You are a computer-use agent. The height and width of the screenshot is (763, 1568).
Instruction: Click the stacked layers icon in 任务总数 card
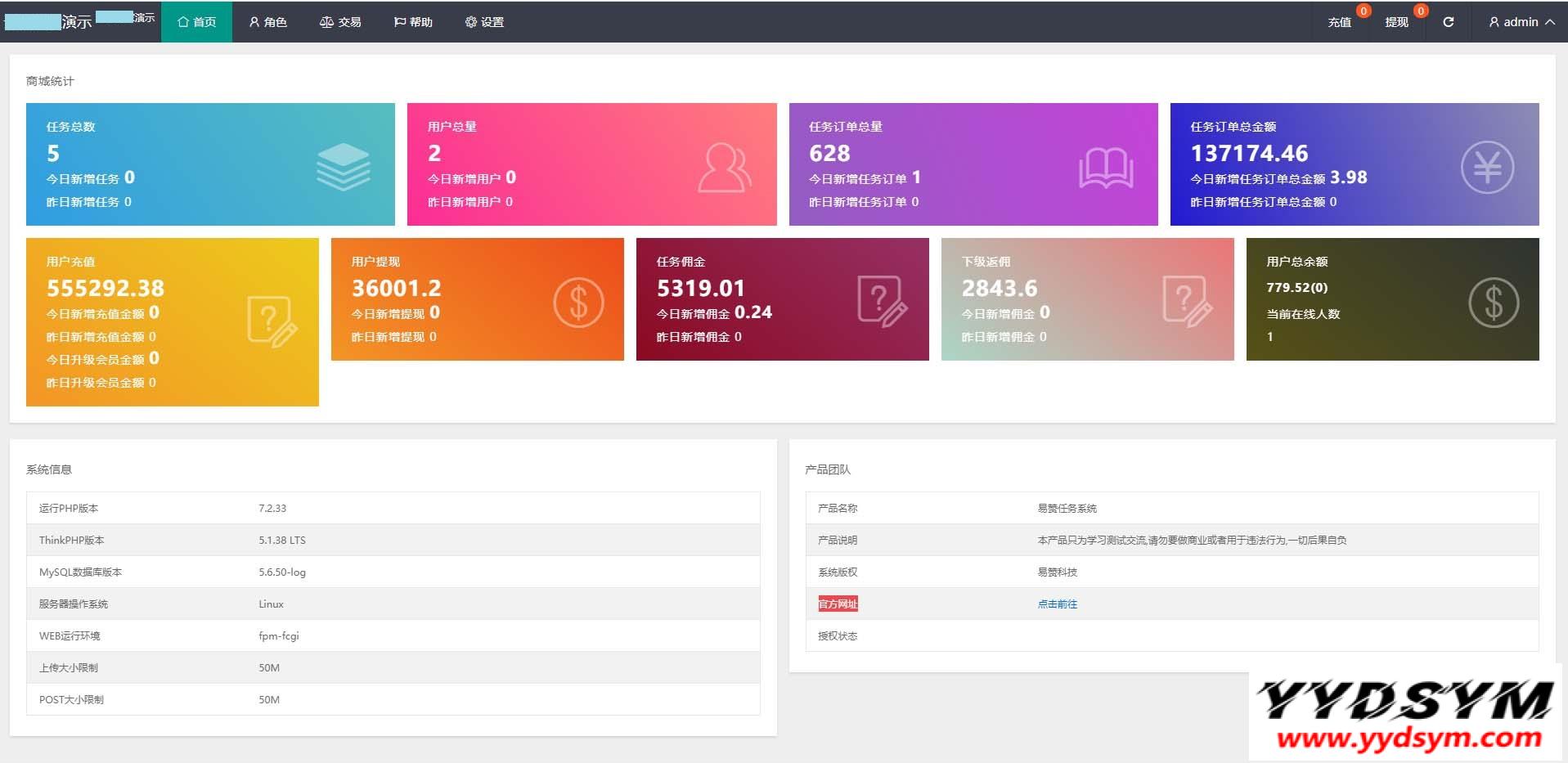[344, 166]
